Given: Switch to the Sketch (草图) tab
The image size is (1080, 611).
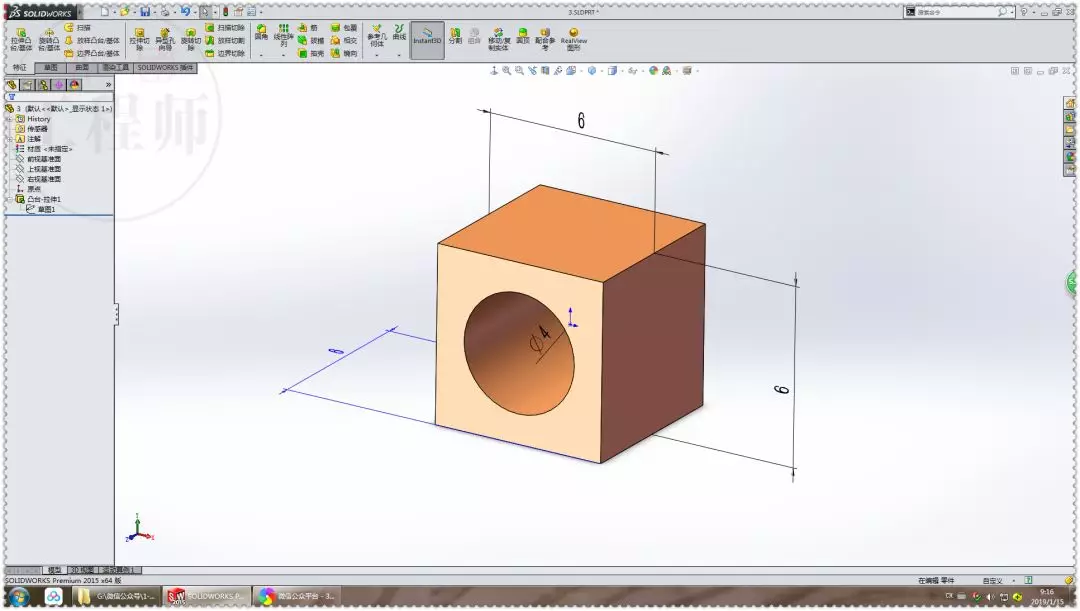Looking at the screenshot, I should tap(51, 68).
